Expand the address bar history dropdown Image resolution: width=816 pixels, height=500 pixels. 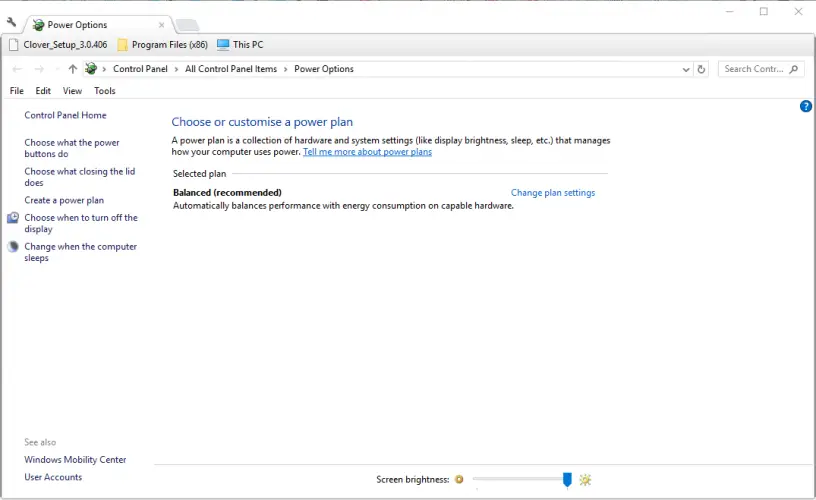point(685,69)
